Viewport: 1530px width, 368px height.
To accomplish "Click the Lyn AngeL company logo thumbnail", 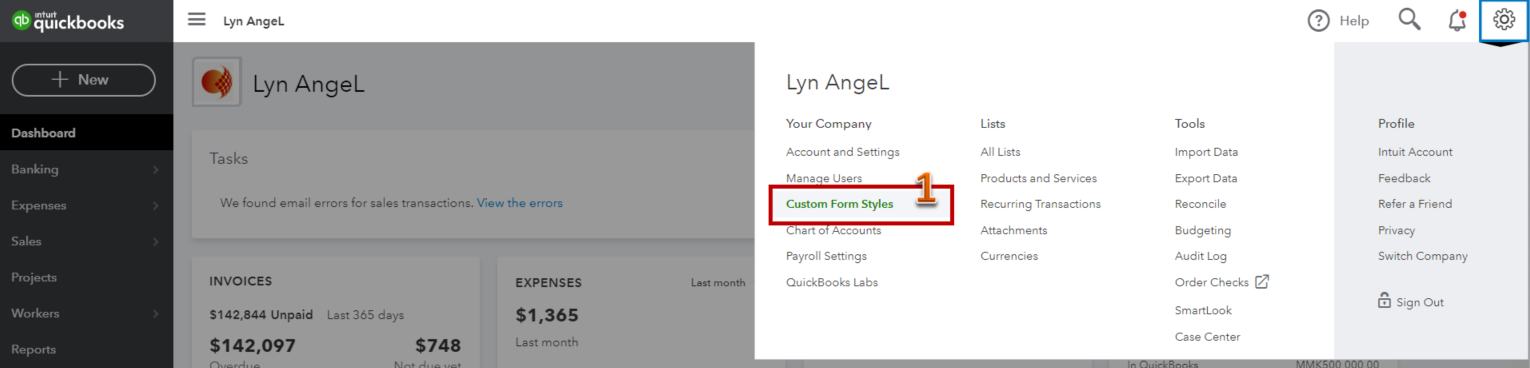I will [x=217, y=83].
